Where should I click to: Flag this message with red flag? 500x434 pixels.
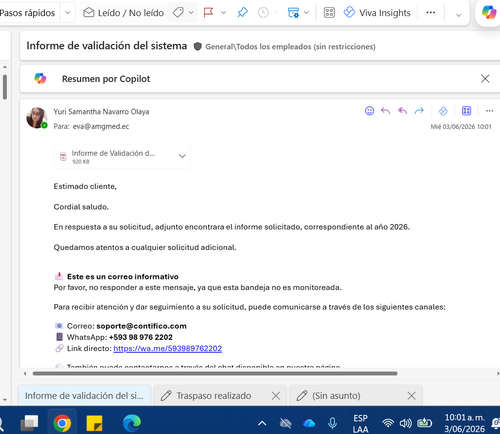209,13
